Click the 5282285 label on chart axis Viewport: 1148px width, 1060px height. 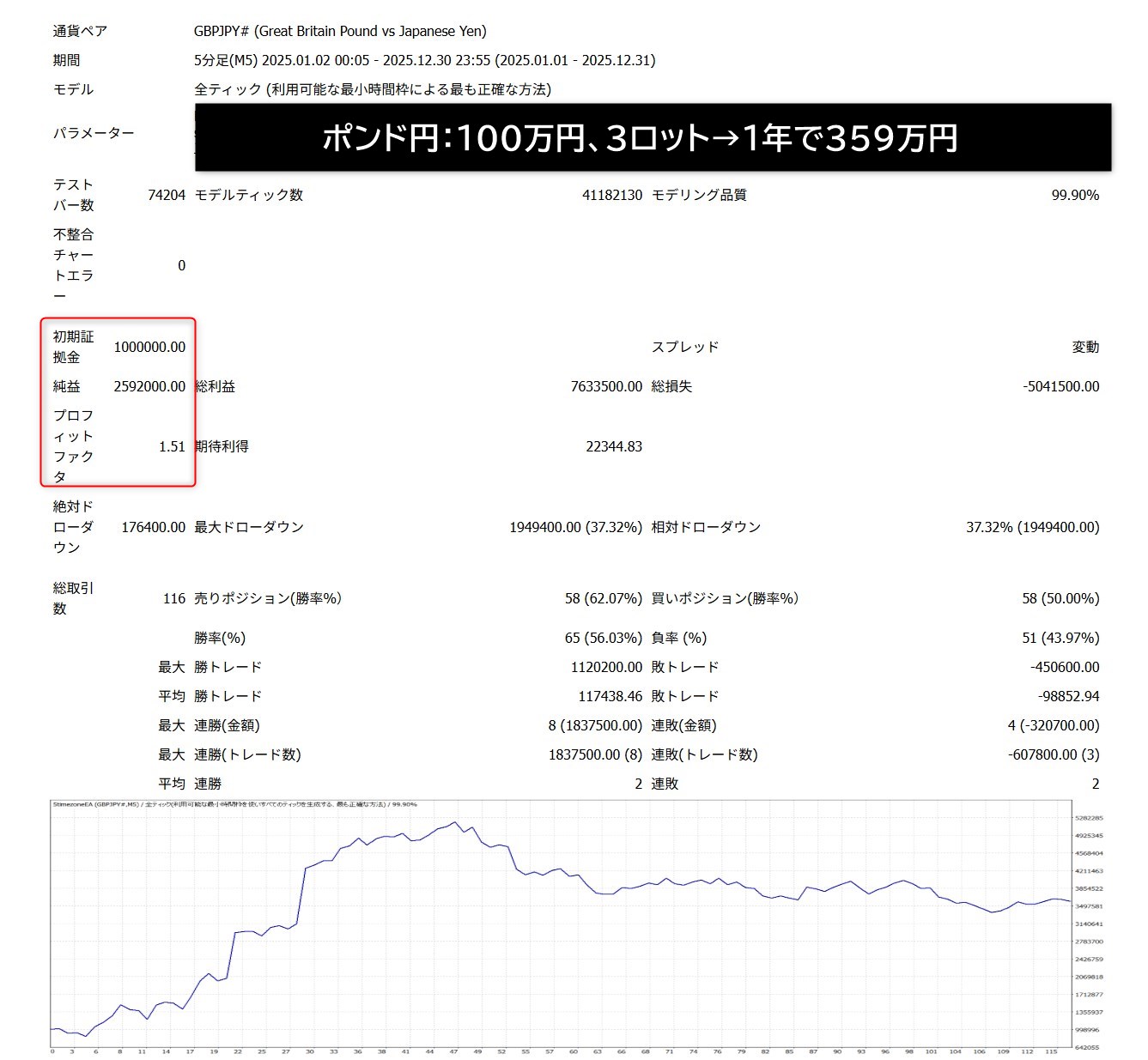pos(1089,818)
